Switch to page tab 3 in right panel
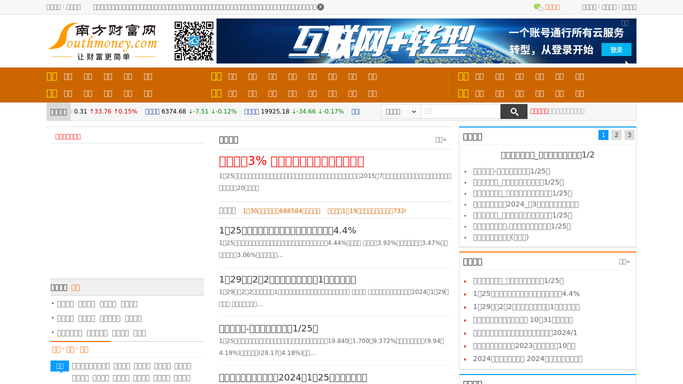 tap(629, 135)
